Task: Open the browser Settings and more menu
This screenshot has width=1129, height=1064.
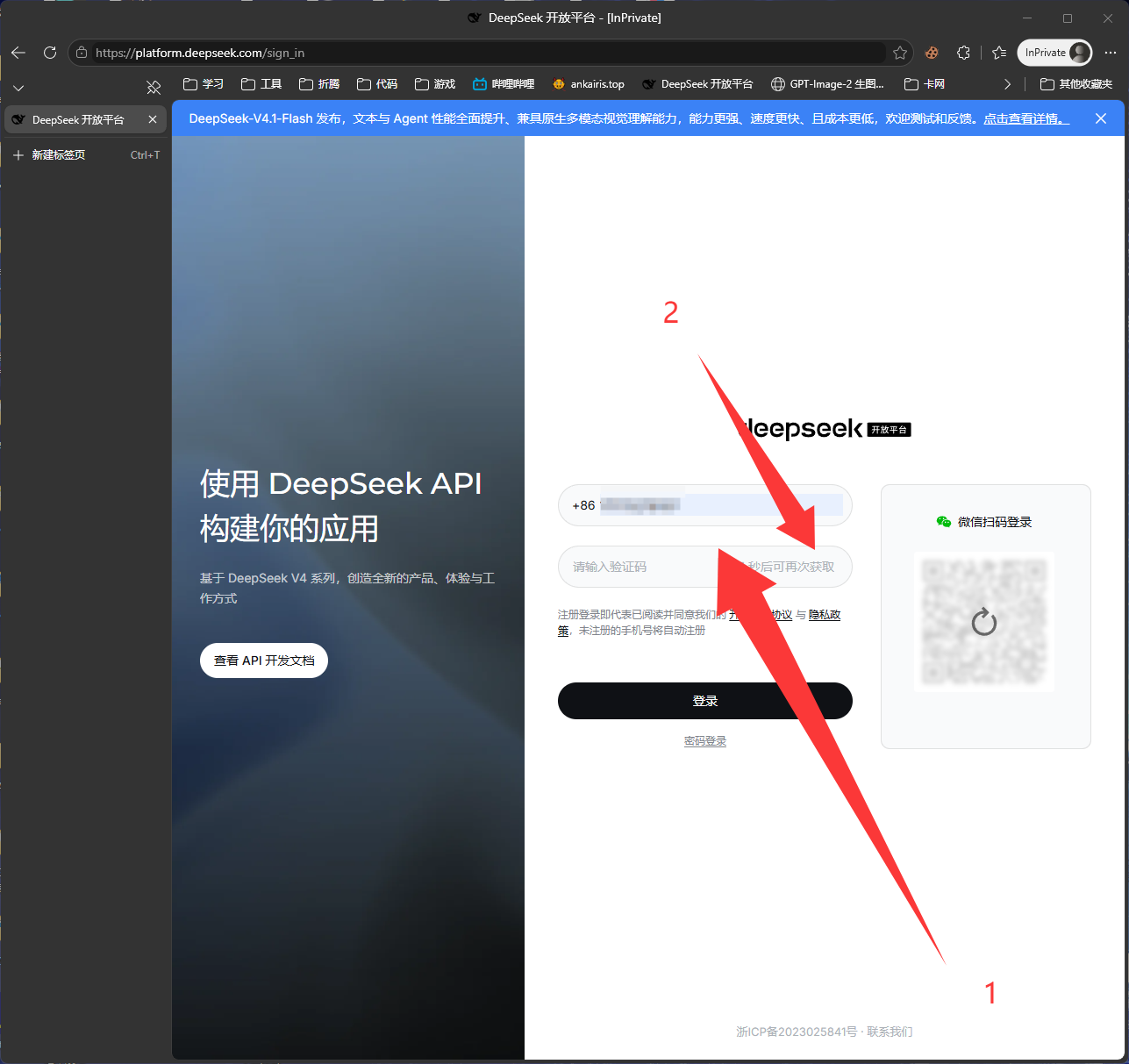Action: point(1111,53)
